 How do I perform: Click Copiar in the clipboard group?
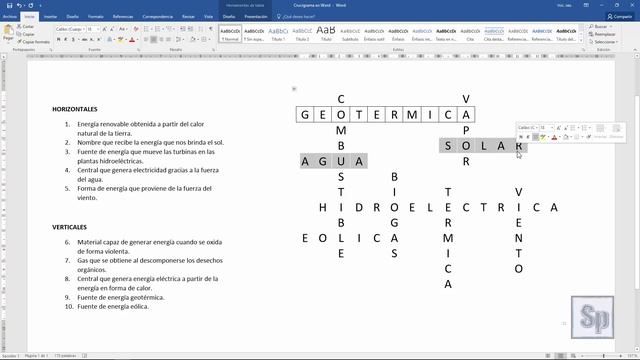pyautogui.click(x=25, y=34)
